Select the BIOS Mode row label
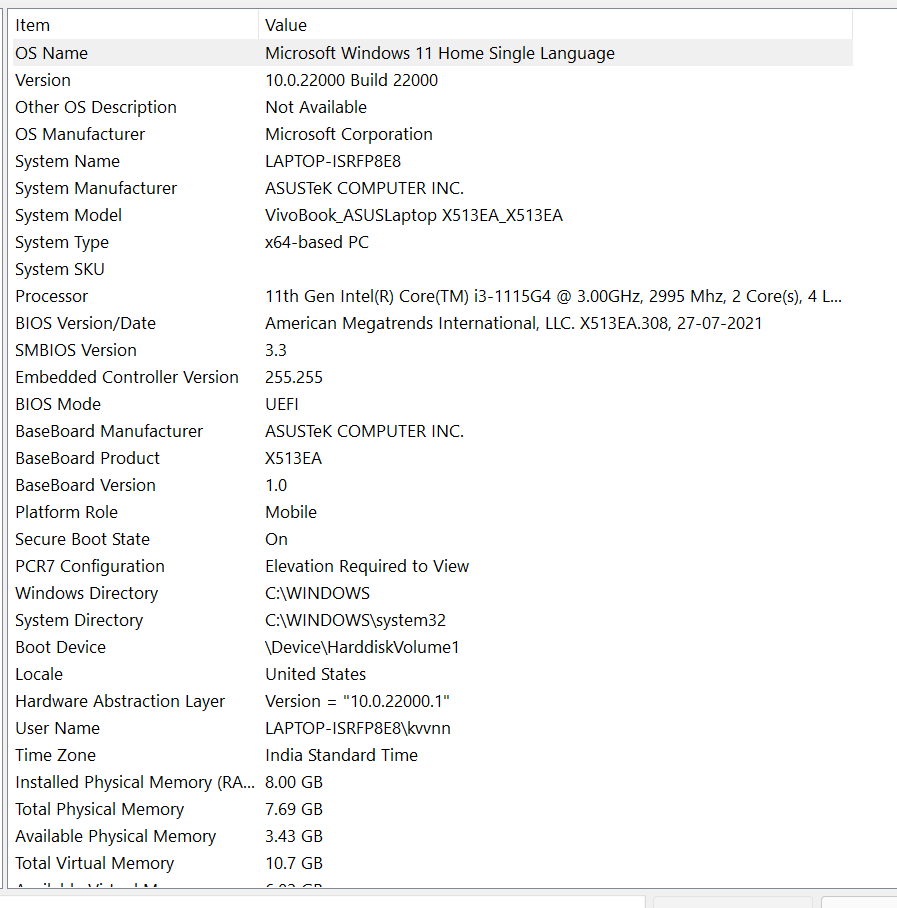897x908 pixels. coord(58,404)
